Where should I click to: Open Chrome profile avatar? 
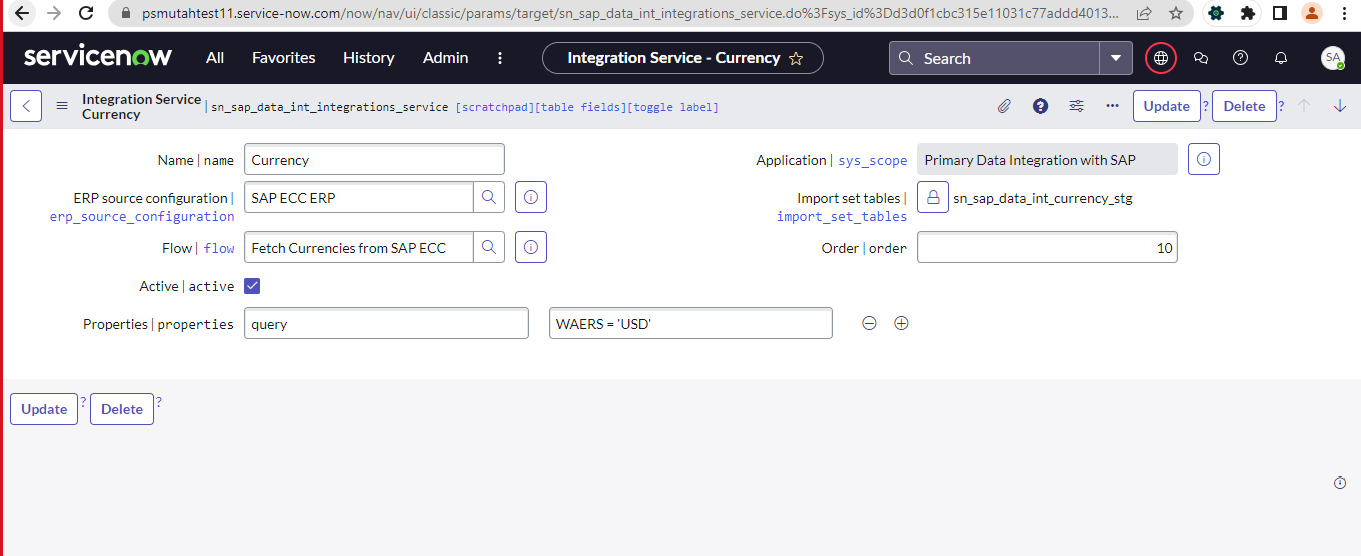pos(1311,14)
